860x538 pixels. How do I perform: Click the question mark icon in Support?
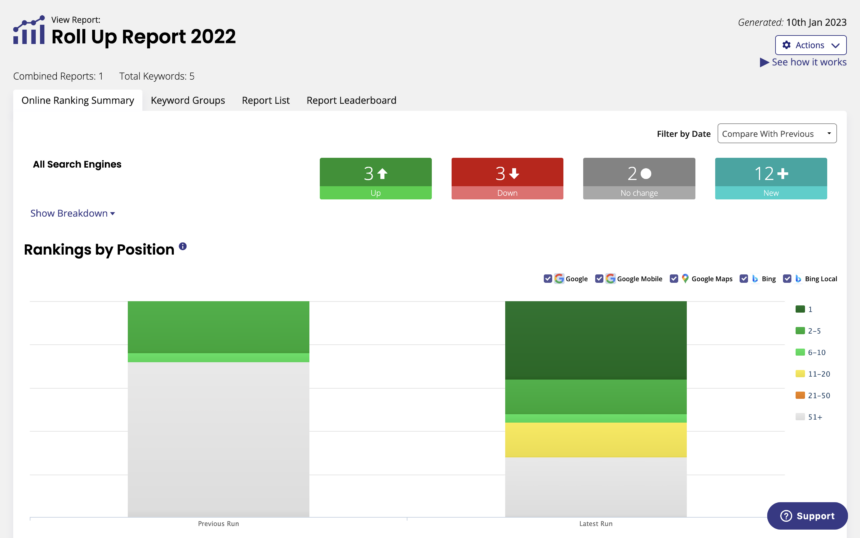[x=786, y=516]
